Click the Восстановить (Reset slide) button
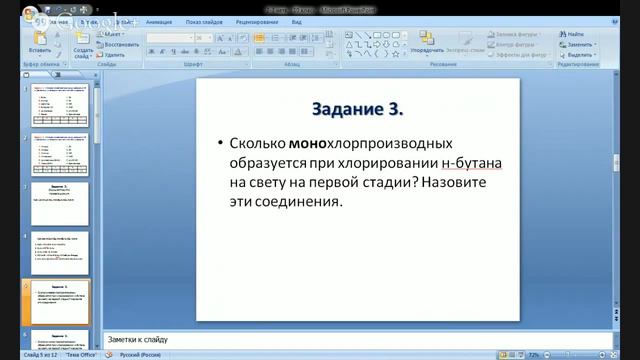This screenshot has width=640, height=360. click(x=118, y=44)
